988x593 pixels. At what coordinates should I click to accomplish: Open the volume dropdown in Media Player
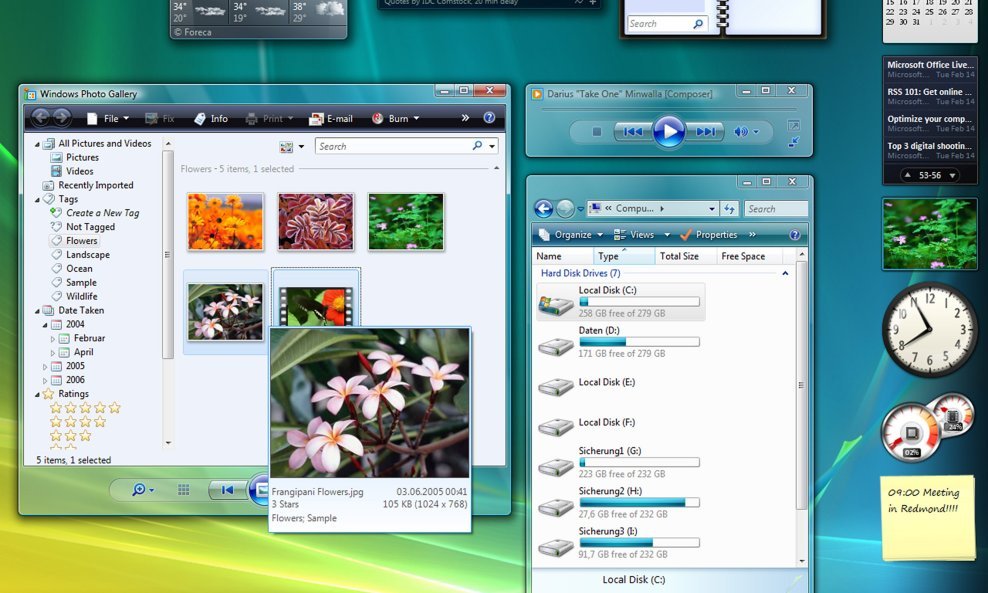coord(756,132)
